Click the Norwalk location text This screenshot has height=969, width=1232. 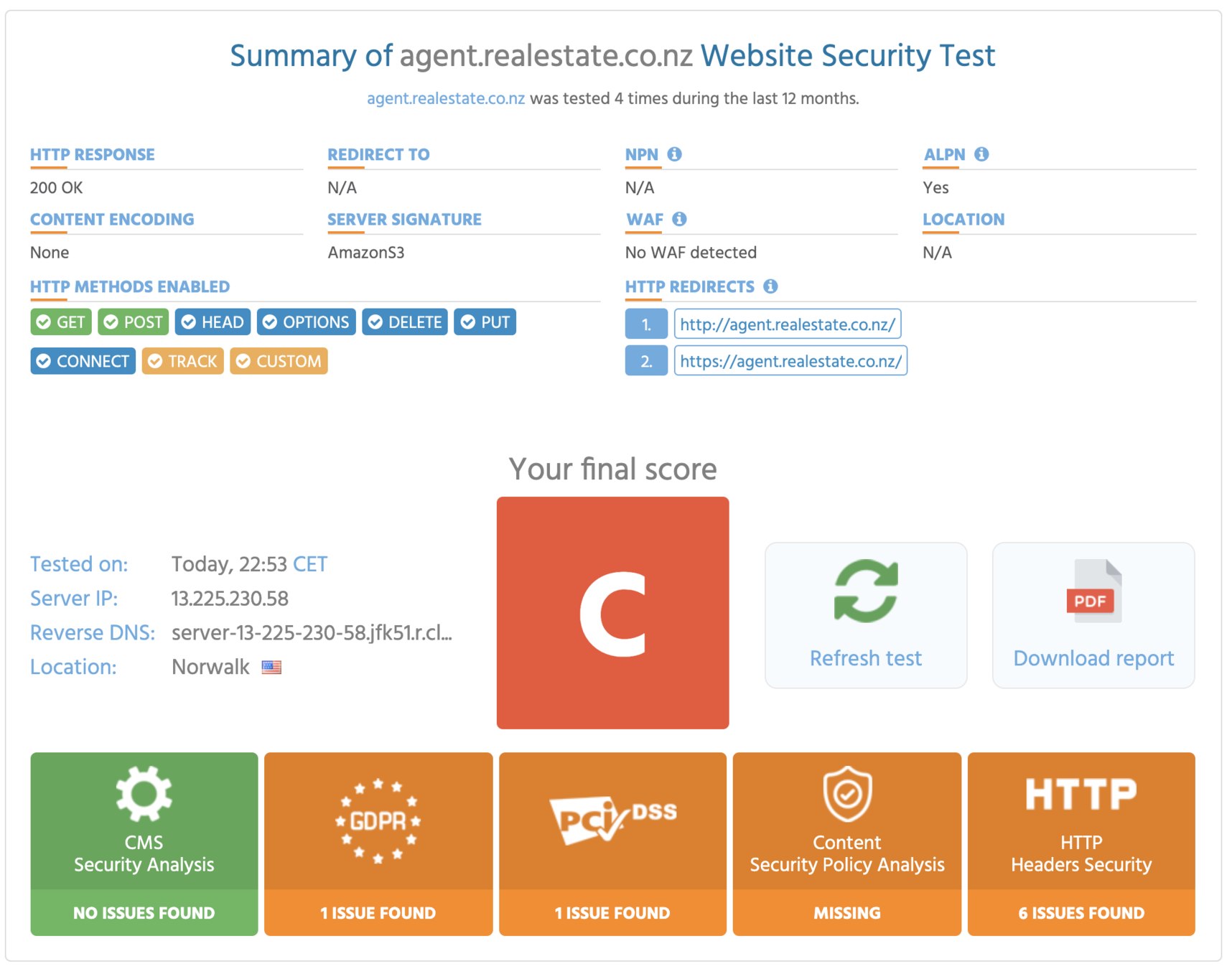(210, 668)
